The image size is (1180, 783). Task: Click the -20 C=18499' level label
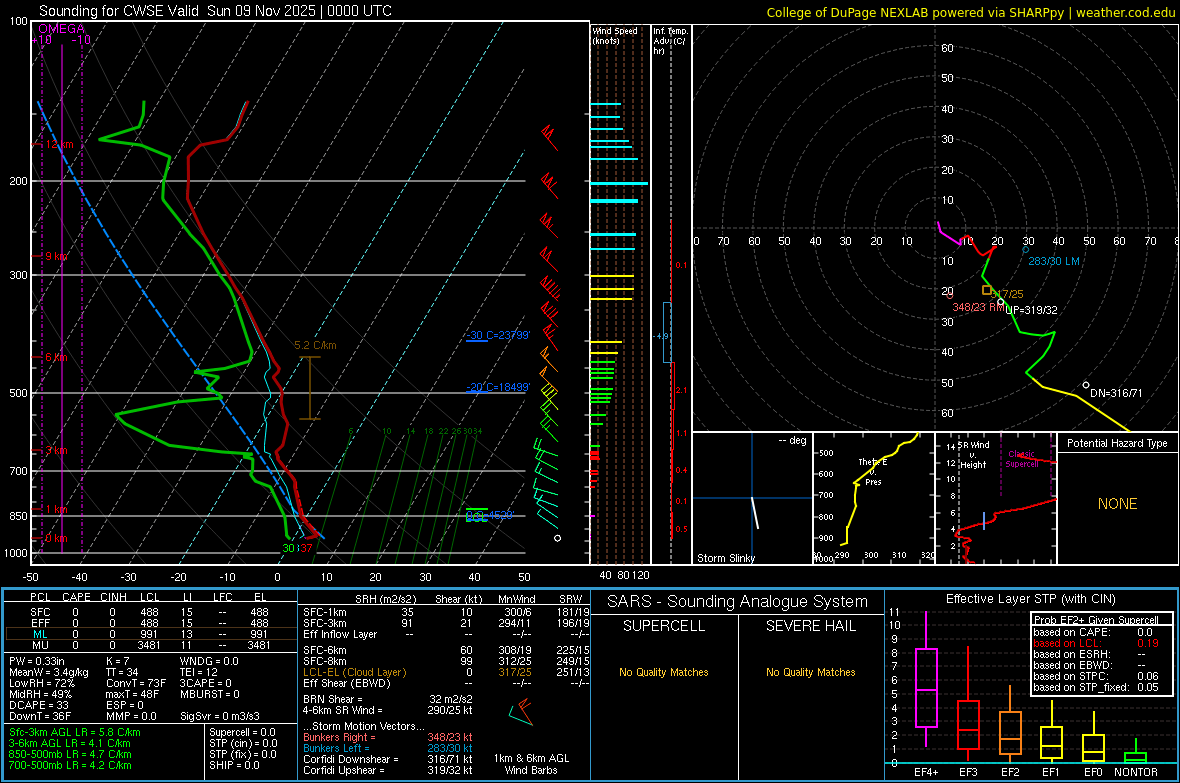point(498,387)
